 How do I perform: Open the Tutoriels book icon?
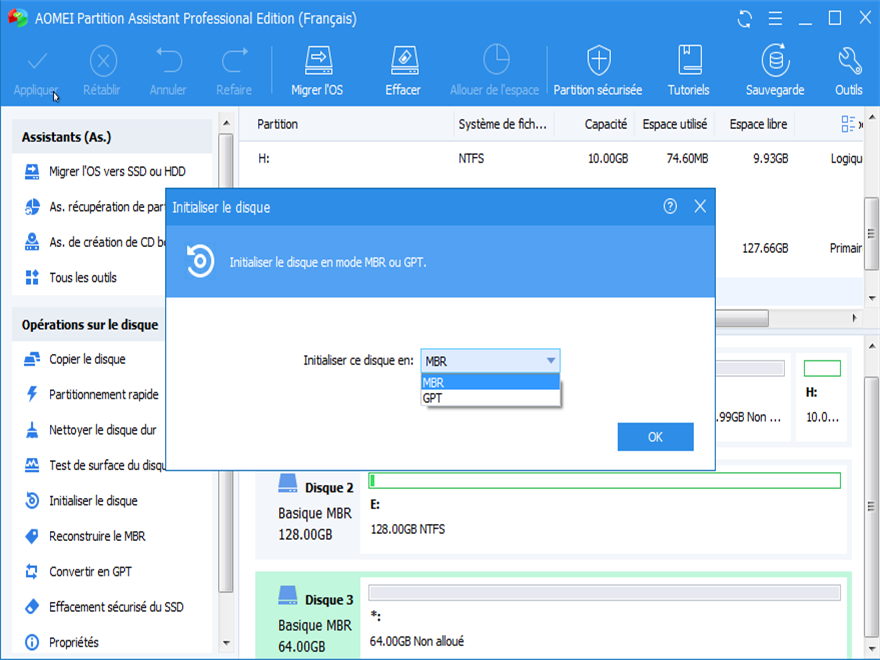point(688,68)
